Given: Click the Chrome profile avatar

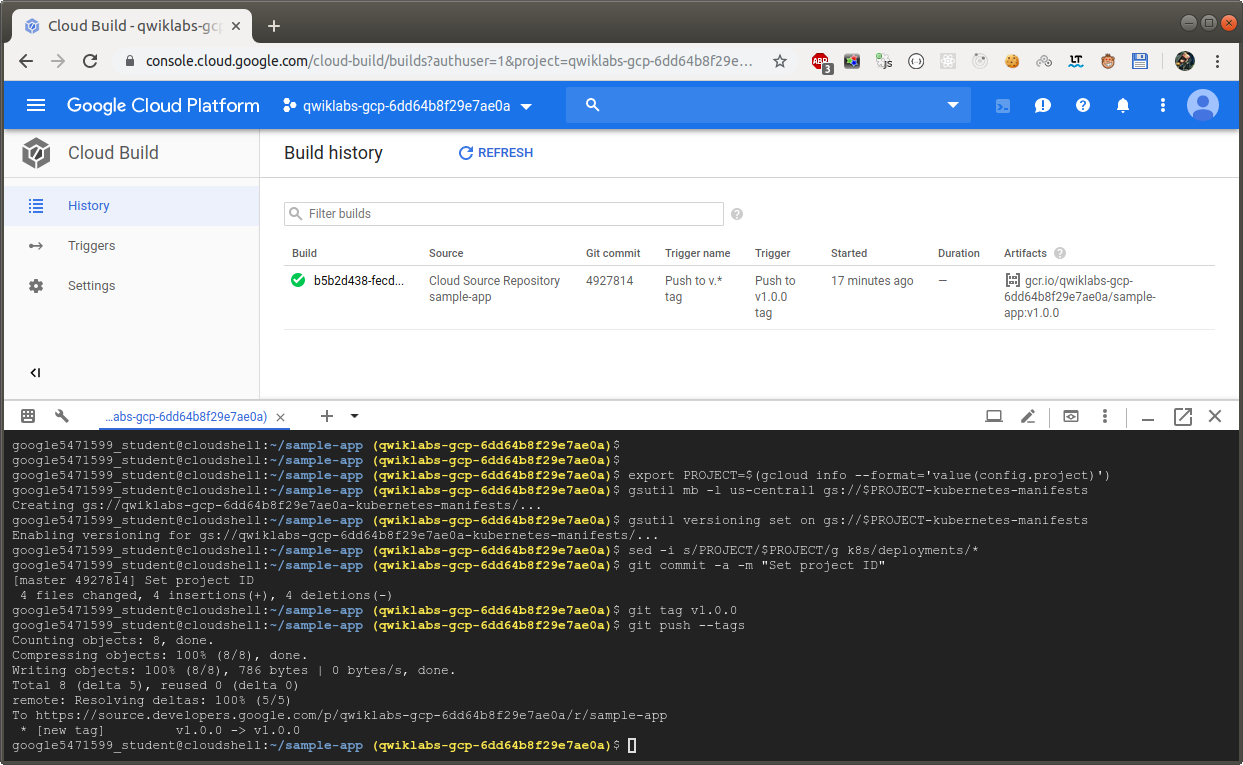Looking at the screenshot, I should [1185, 61].
